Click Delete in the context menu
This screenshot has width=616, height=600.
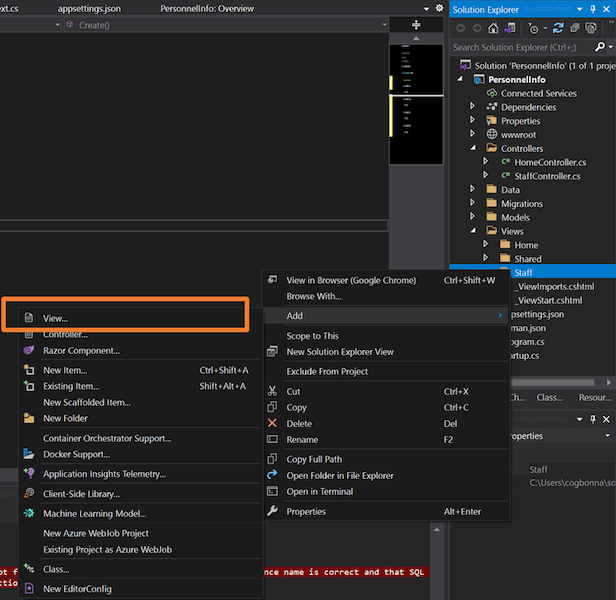tap(299, 424)
